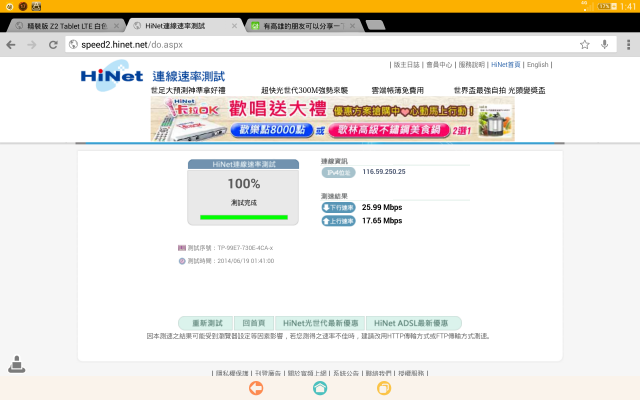640x400 pixels.
Task: Click the 下行速率 download speed badge
Action: (x=338, y=207)
